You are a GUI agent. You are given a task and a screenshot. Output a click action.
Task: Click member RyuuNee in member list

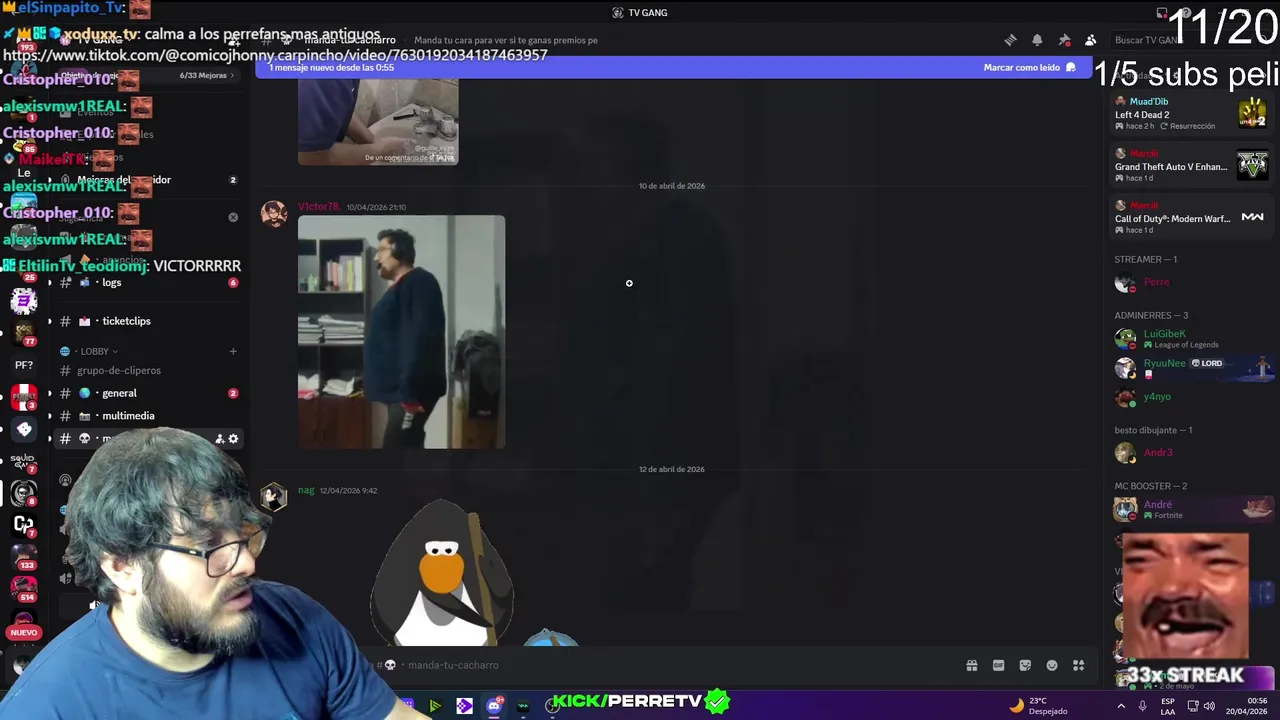point(1190,367)
